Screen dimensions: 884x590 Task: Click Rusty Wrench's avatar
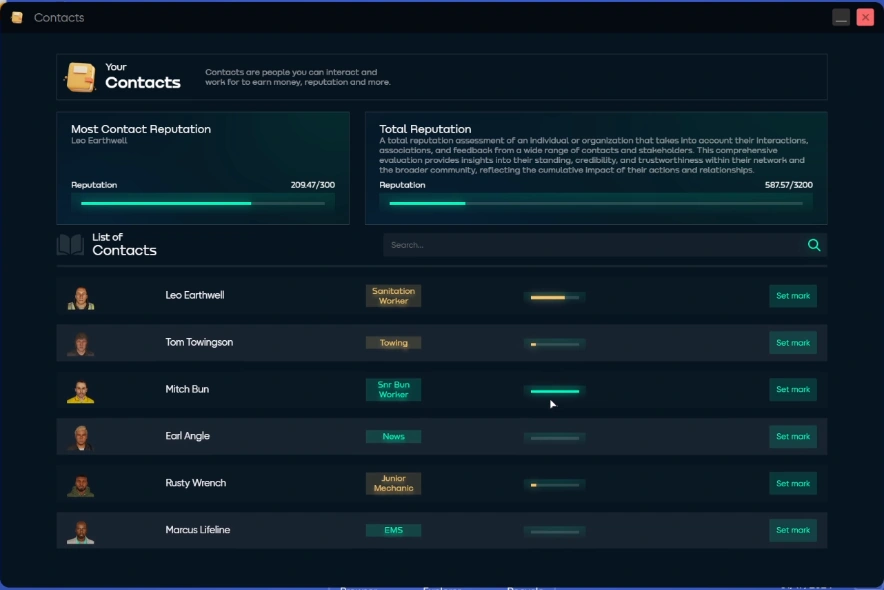coord(81,485)
